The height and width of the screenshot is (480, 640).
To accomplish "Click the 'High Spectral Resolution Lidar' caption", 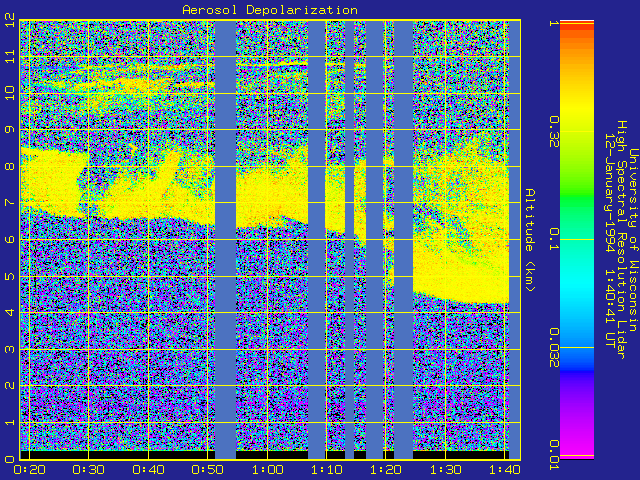I will (622, 240).
